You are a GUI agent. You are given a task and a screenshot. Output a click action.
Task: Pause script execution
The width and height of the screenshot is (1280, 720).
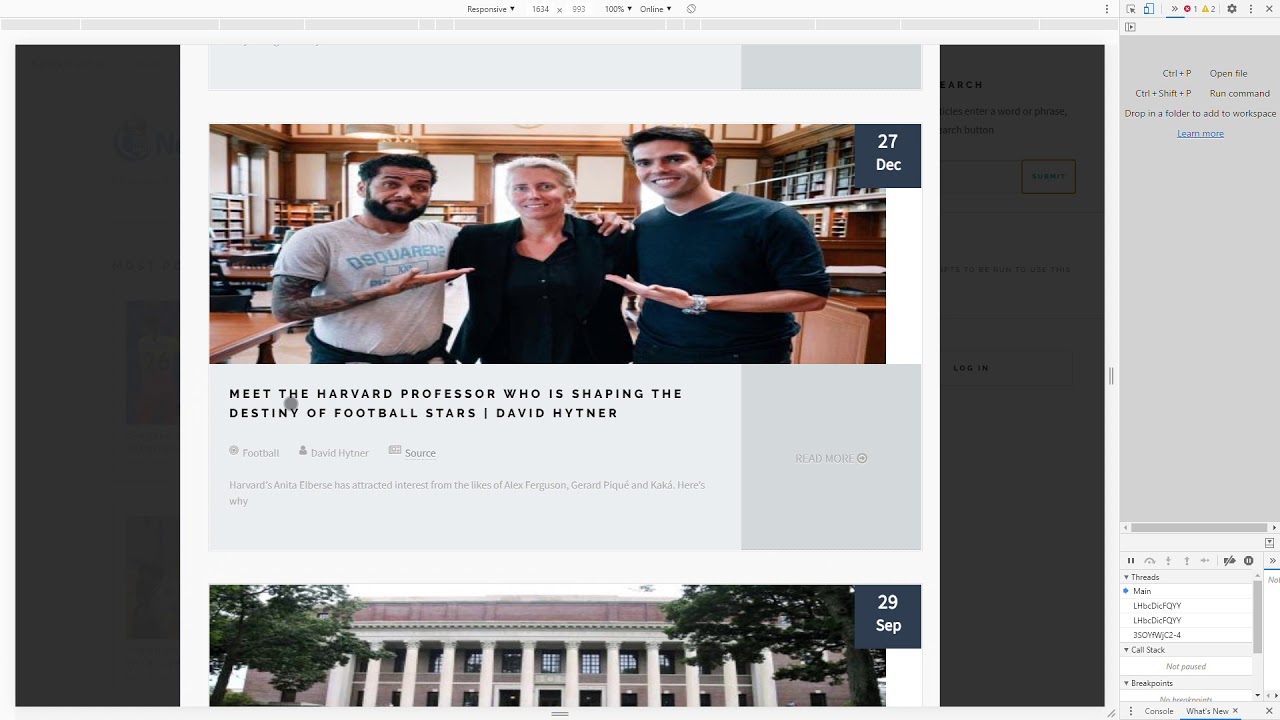pyautogui.click(x=1131, y=561)
